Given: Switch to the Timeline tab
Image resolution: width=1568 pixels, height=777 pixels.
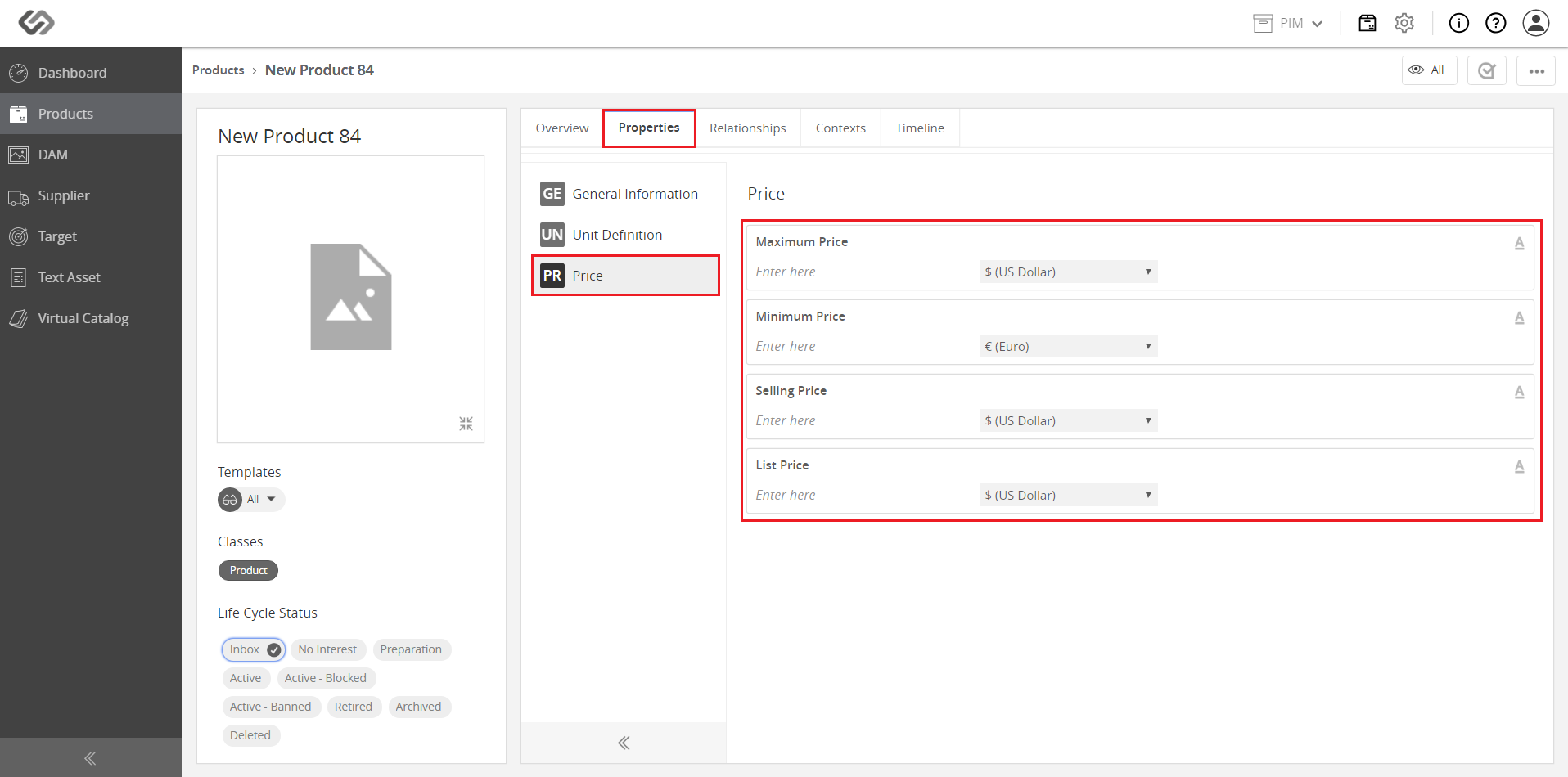Looking at the screenshot, I should coord(920,128).
